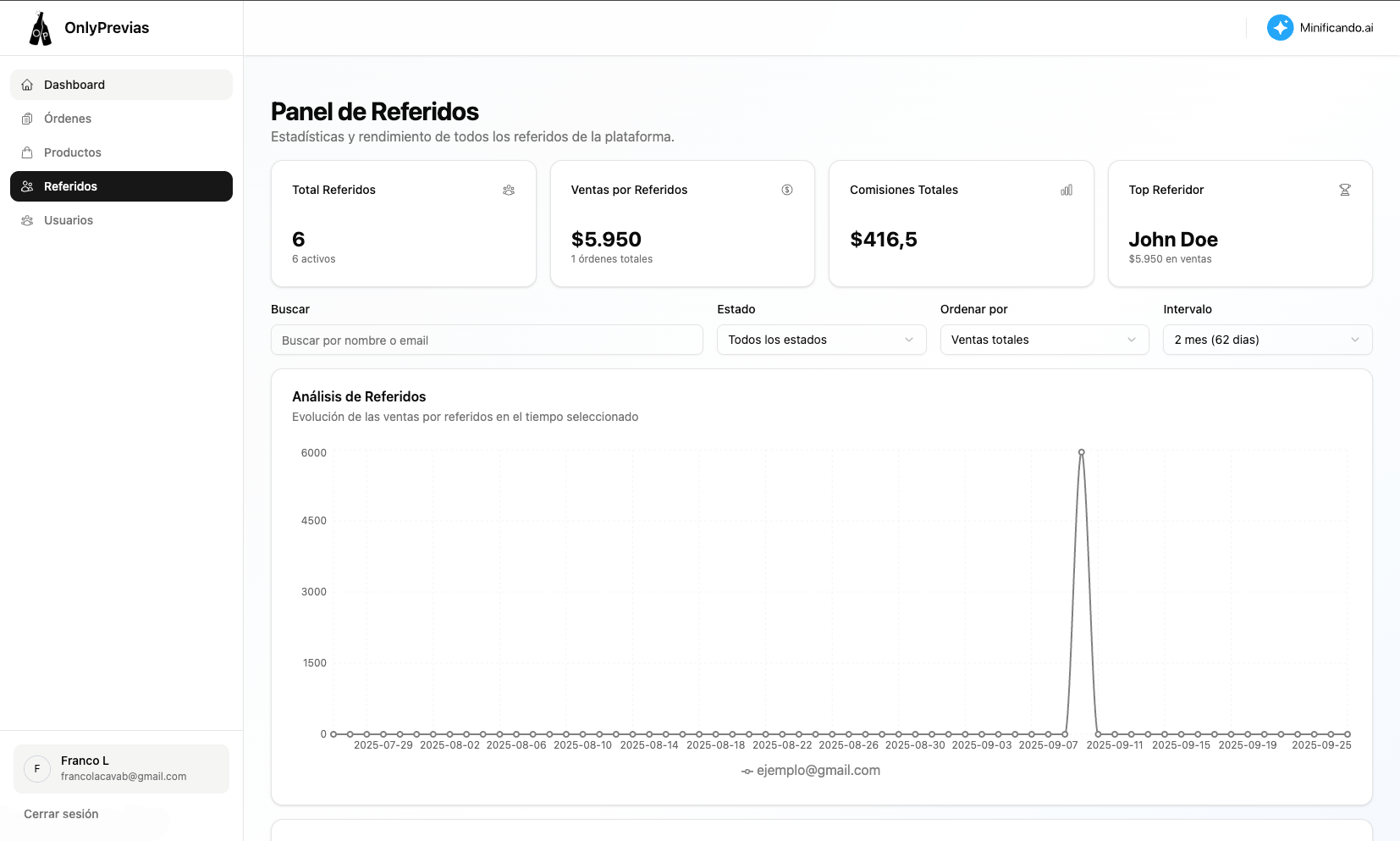
Task: Focus the Buscar por nombre o email field
Action: coord(487,340)
